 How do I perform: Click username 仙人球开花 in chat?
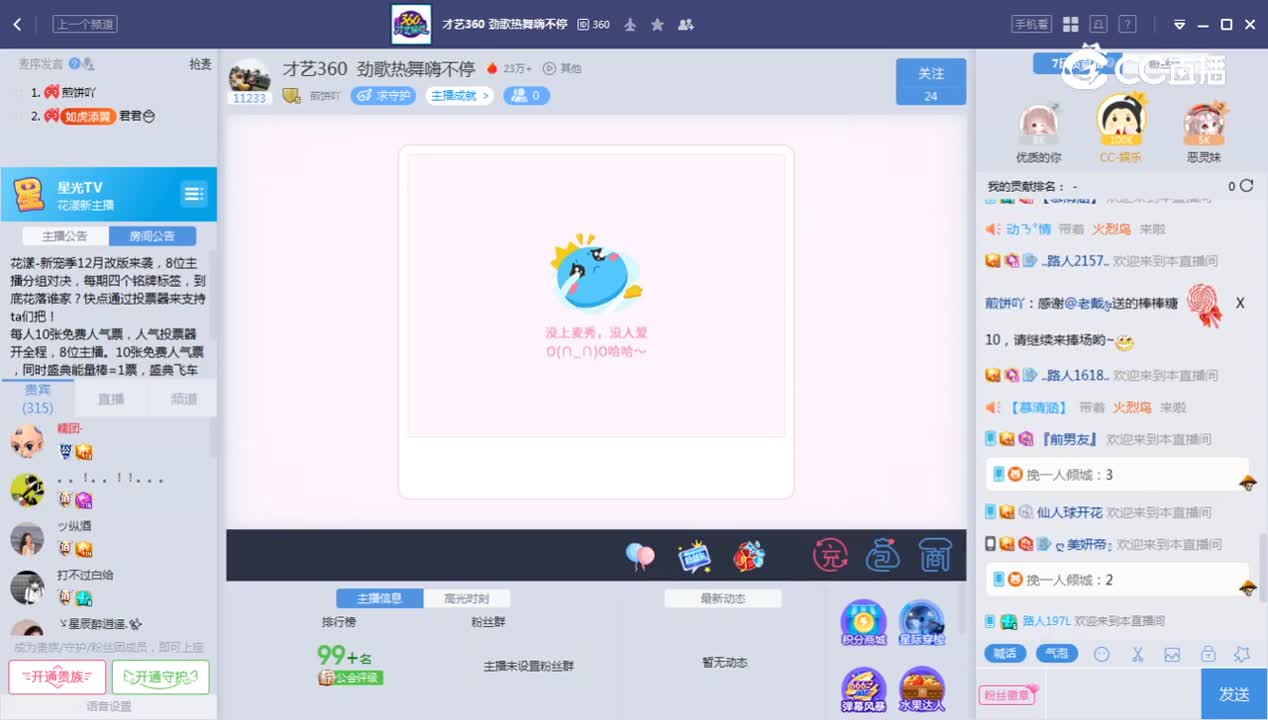(1069, 512)
